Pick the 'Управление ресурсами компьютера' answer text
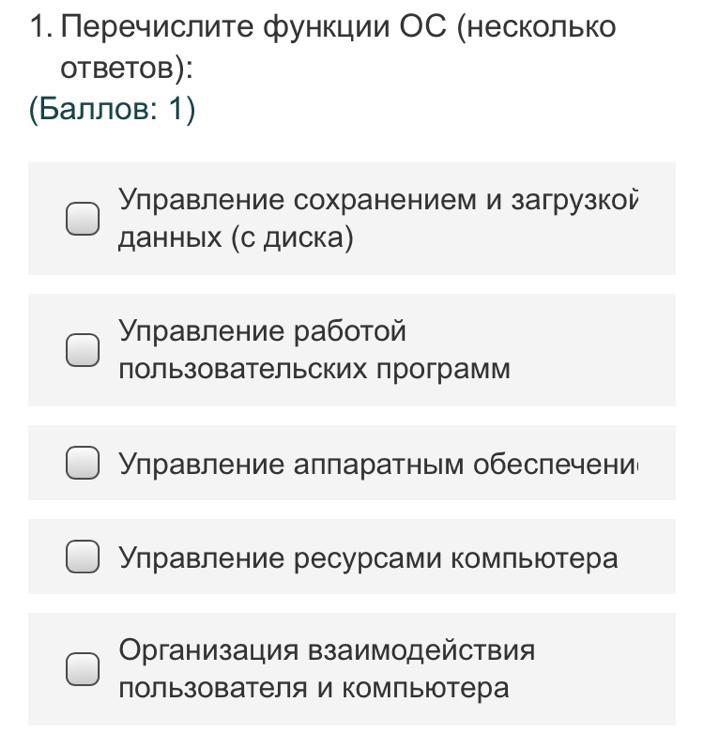This screenshot has width=704, height=751. pos(368,558)
